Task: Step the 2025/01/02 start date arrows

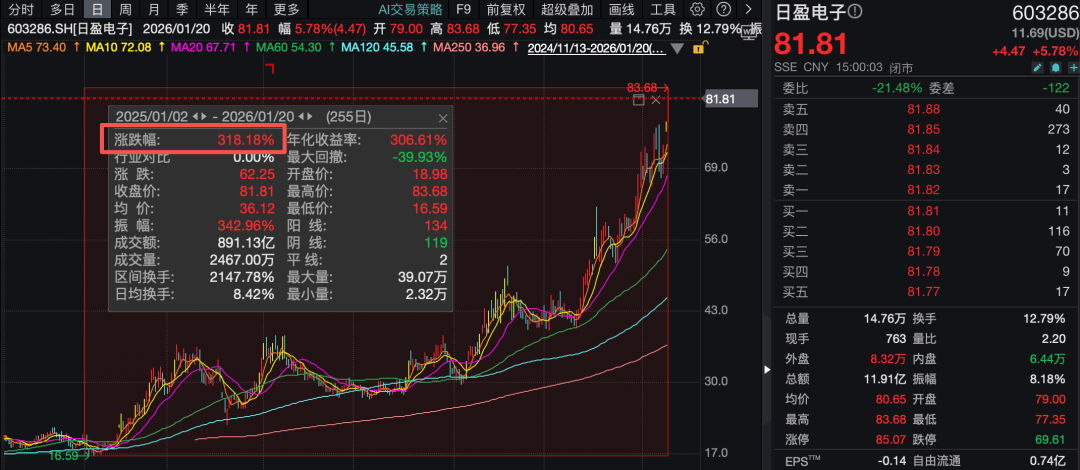Action: [199, 117]
